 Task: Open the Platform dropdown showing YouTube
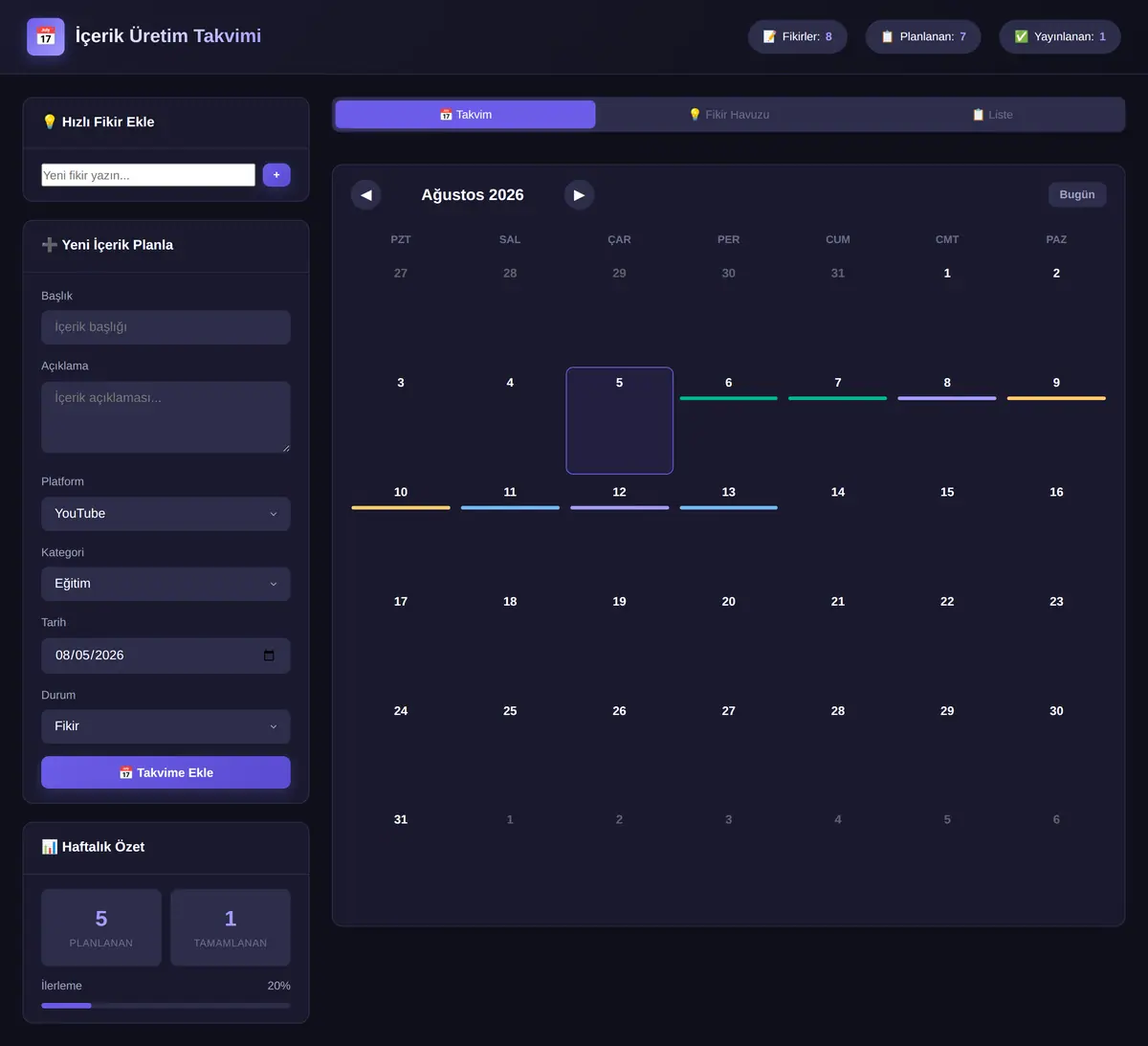166,514
